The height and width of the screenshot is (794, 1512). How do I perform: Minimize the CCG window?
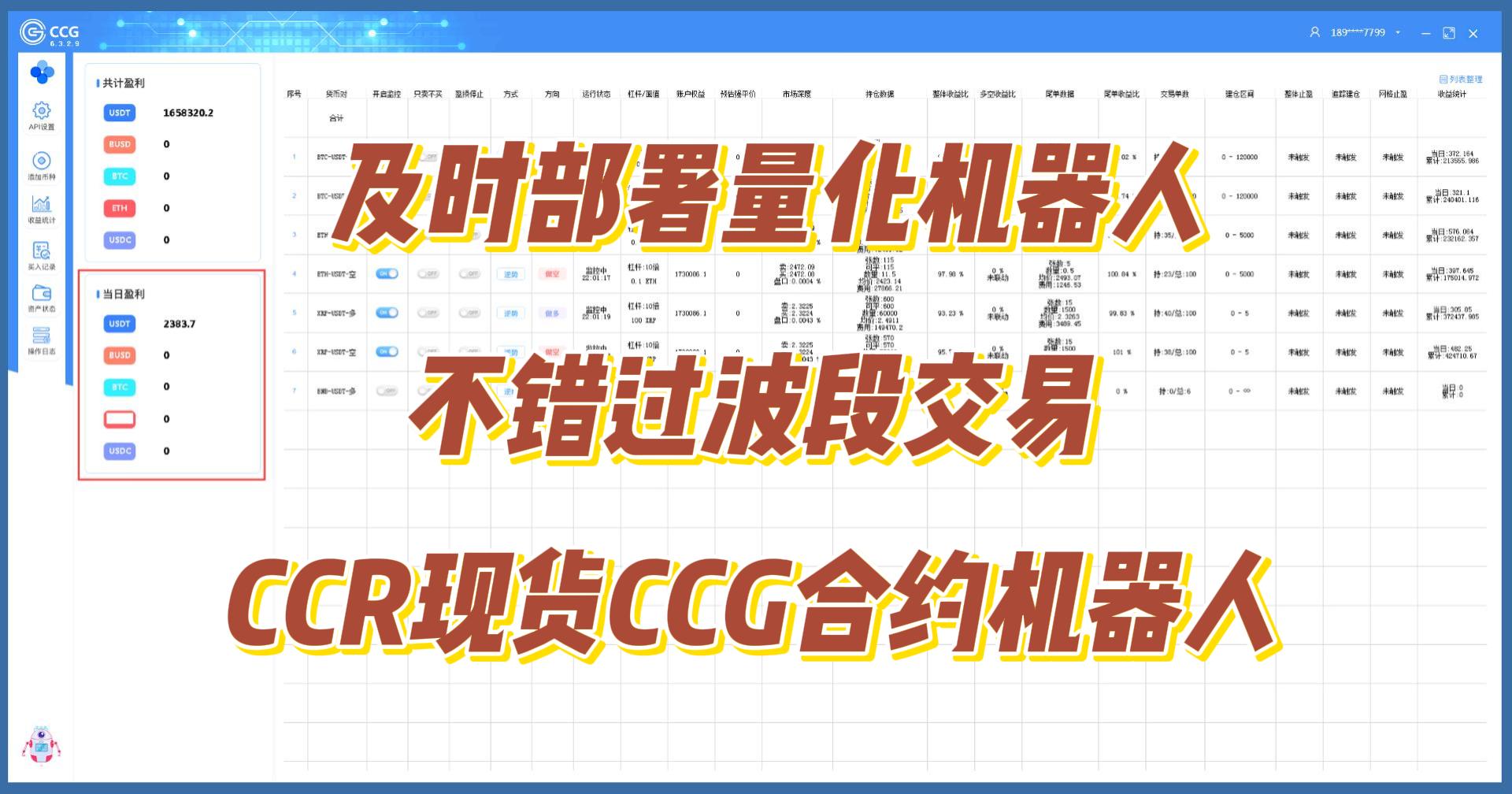(1425, 33)
